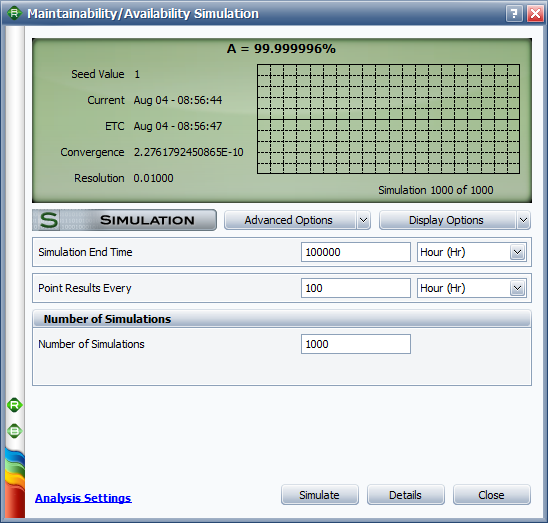
Task: Click the Advanced Options button
Action: [x=290, y=220]
